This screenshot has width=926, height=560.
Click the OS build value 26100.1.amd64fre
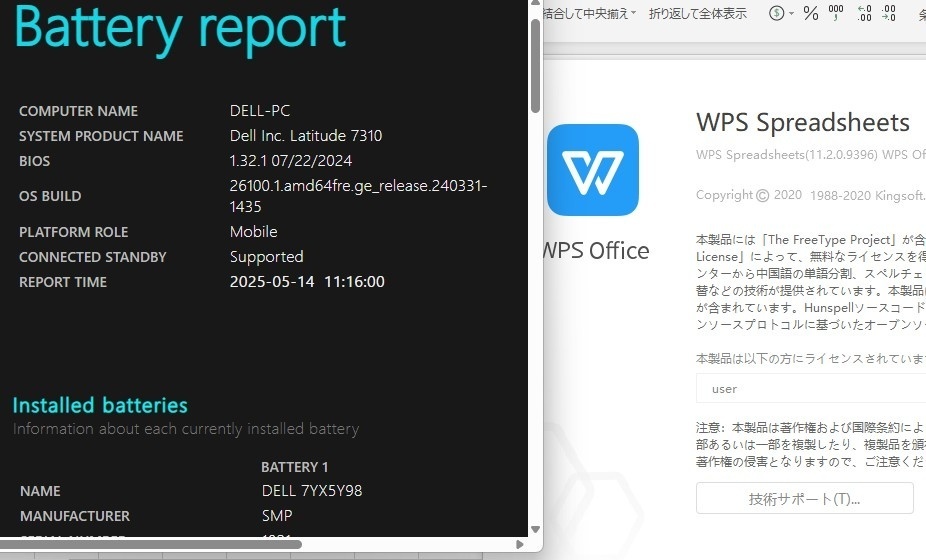[x=358, y=196]
